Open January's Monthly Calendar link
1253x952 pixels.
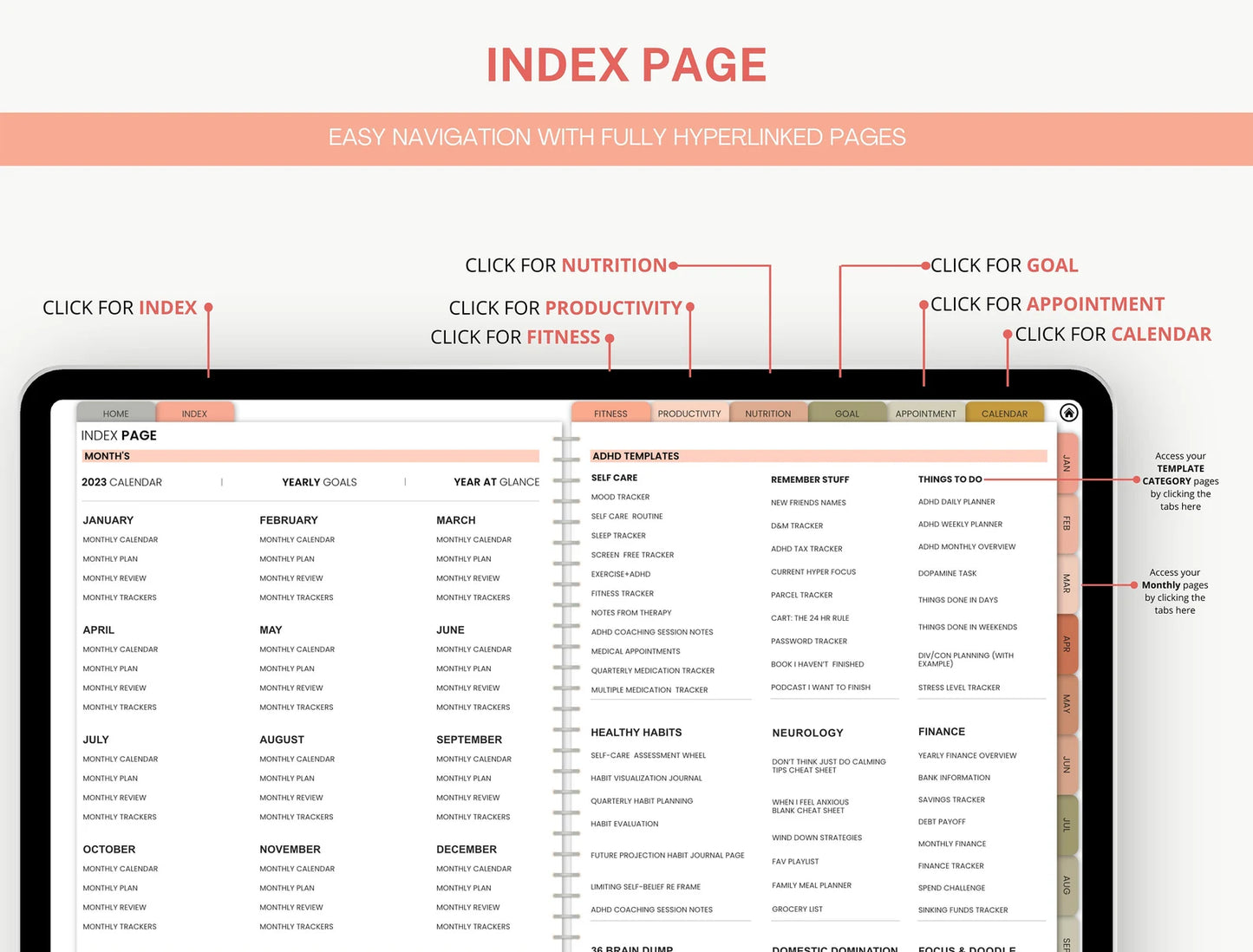pyautogui.click(x=120, y=539)
